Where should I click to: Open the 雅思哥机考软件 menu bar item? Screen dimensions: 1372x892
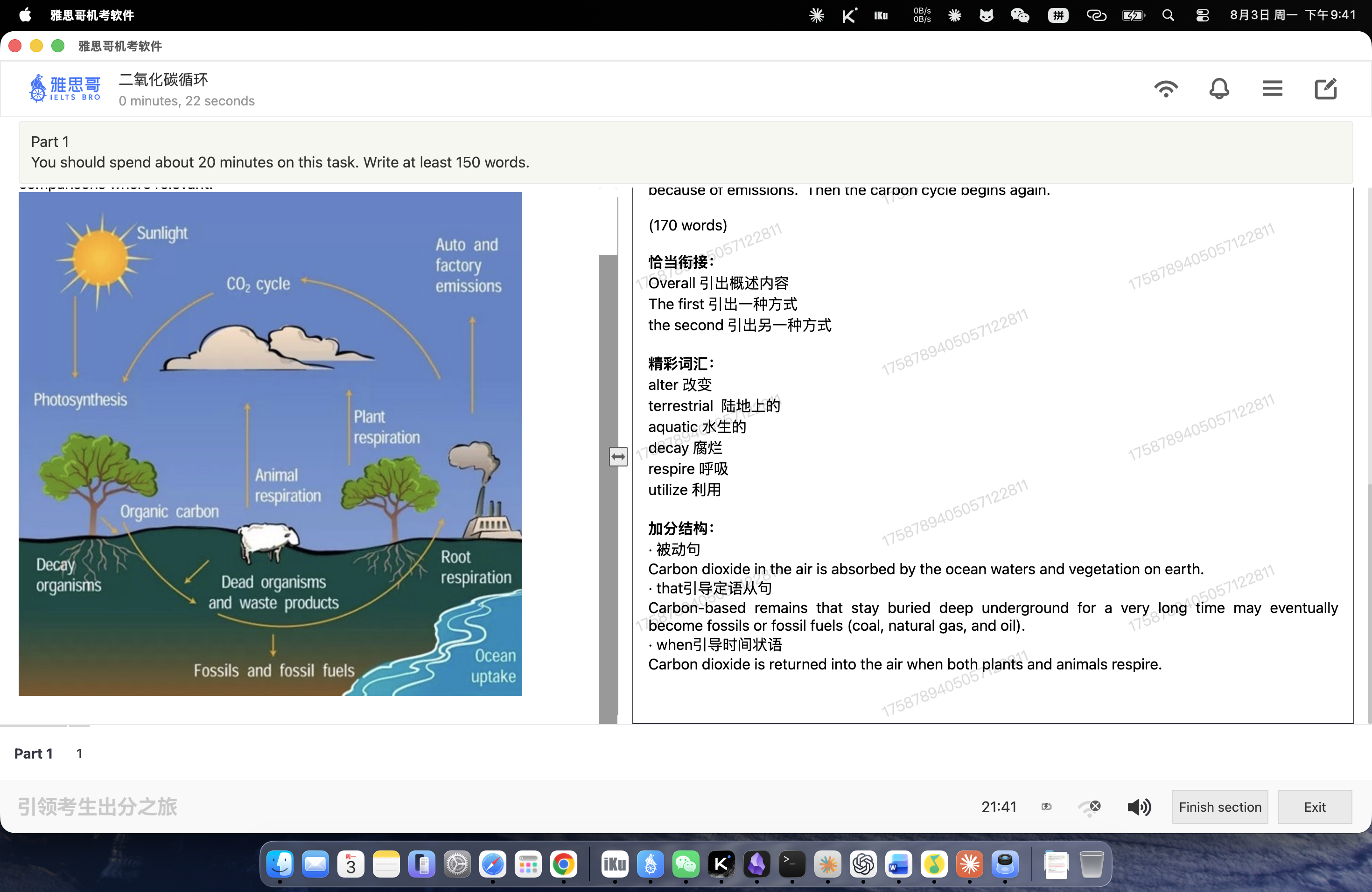pyautogui.click(x=92, y=15)
